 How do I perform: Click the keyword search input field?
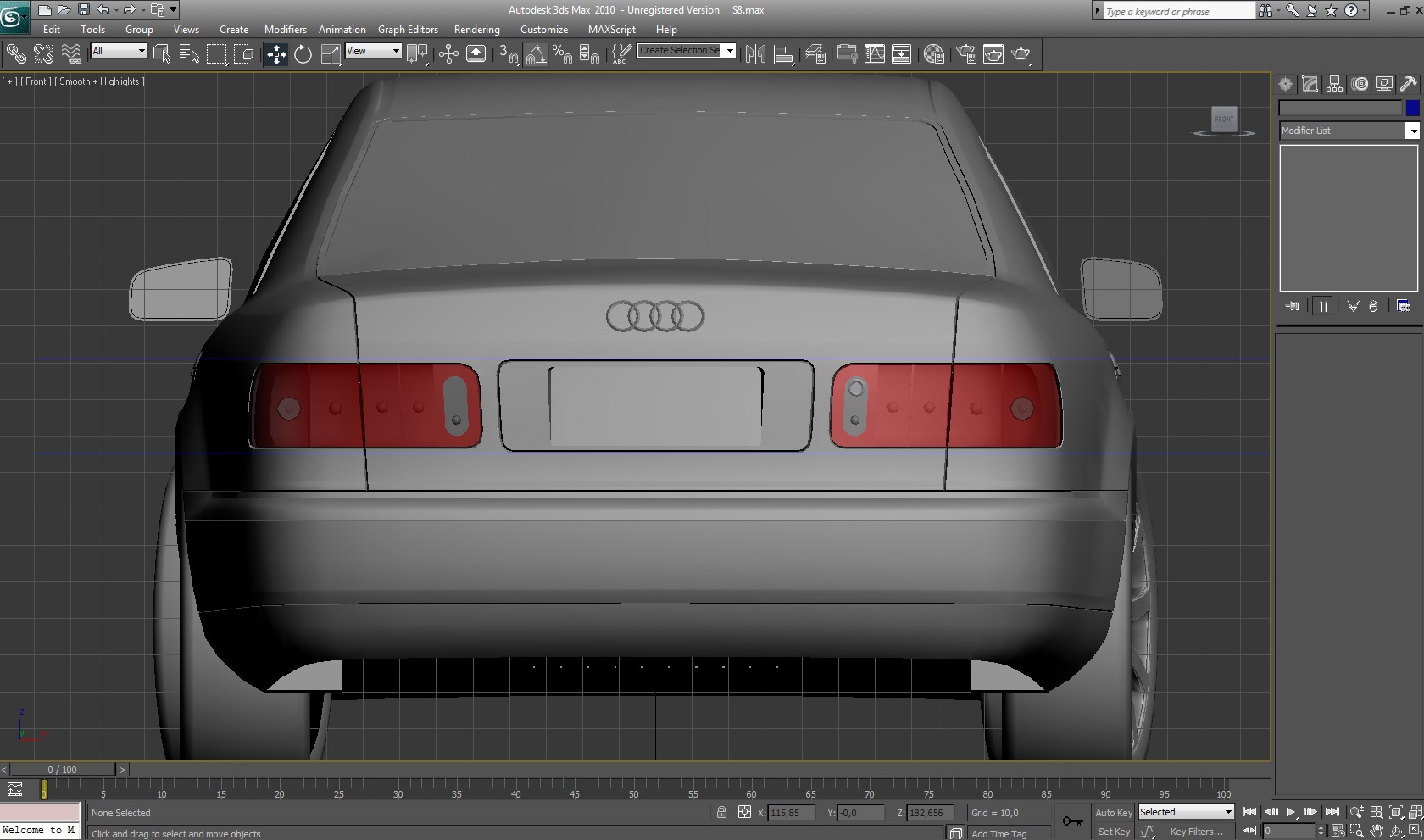pyautogui.click(x=1178, y=11)
